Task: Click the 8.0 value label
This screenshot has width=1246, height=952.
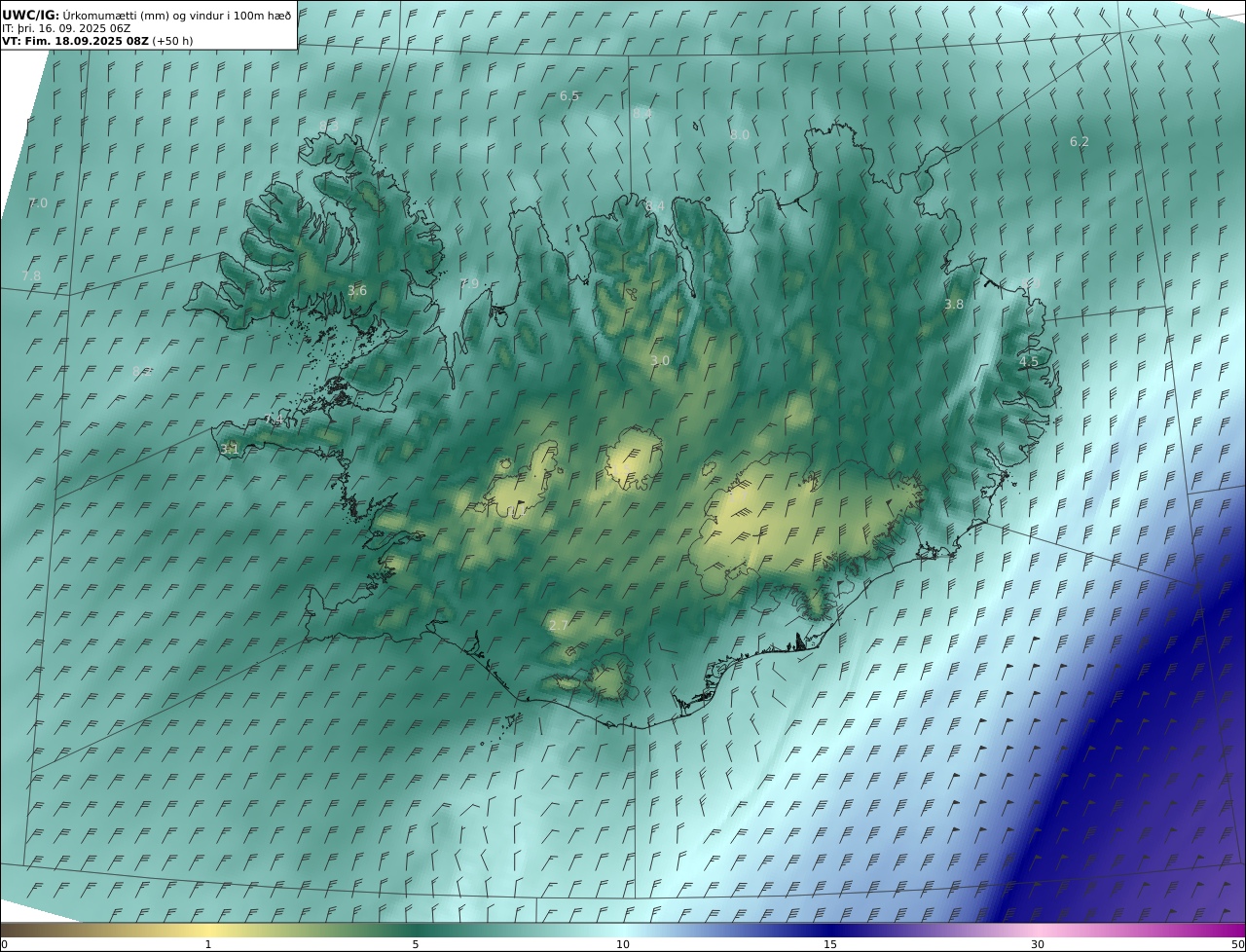Action: click(740, 134)
